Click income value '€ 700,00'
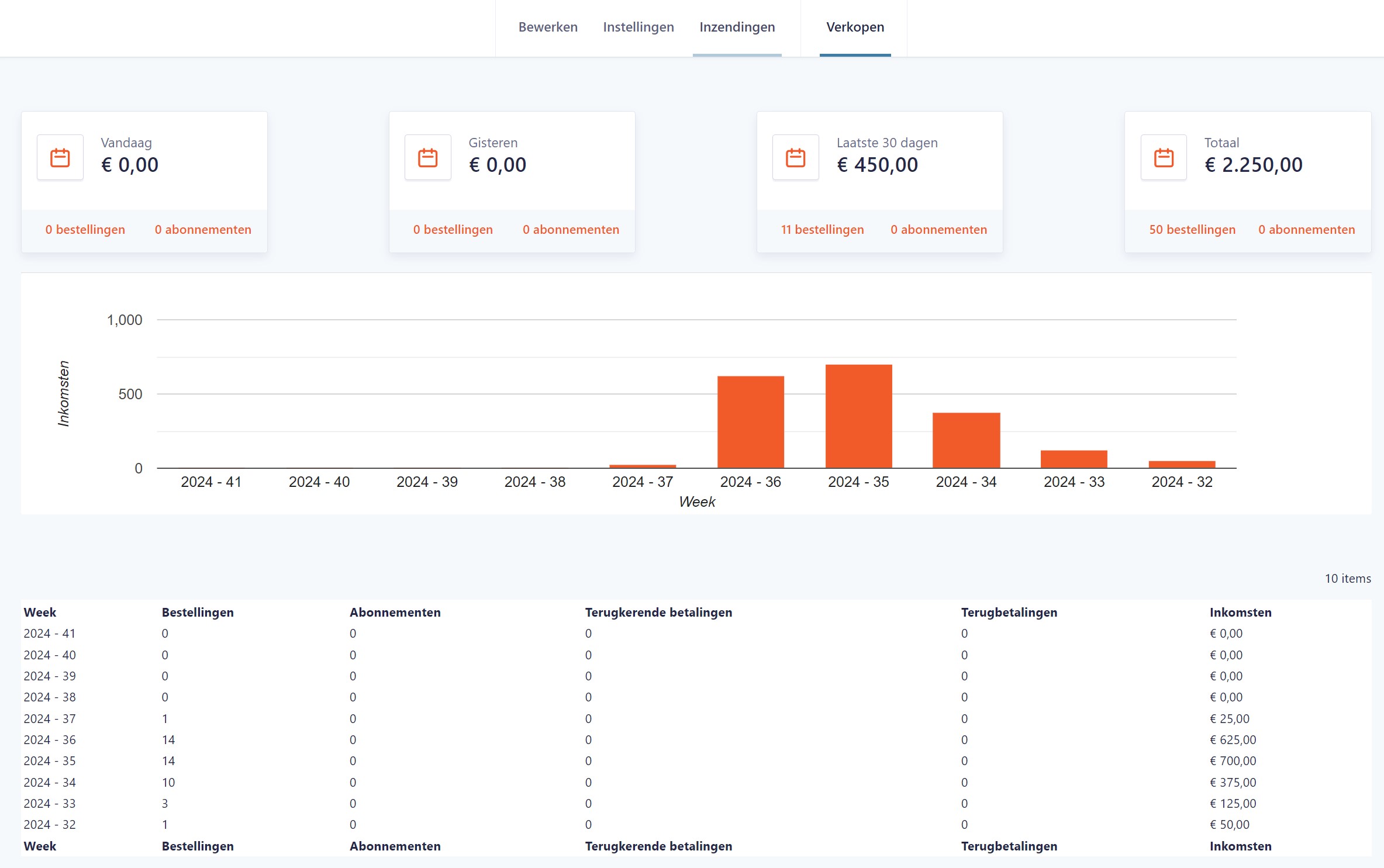The image size is (1384, 868). pos(1233,761)
